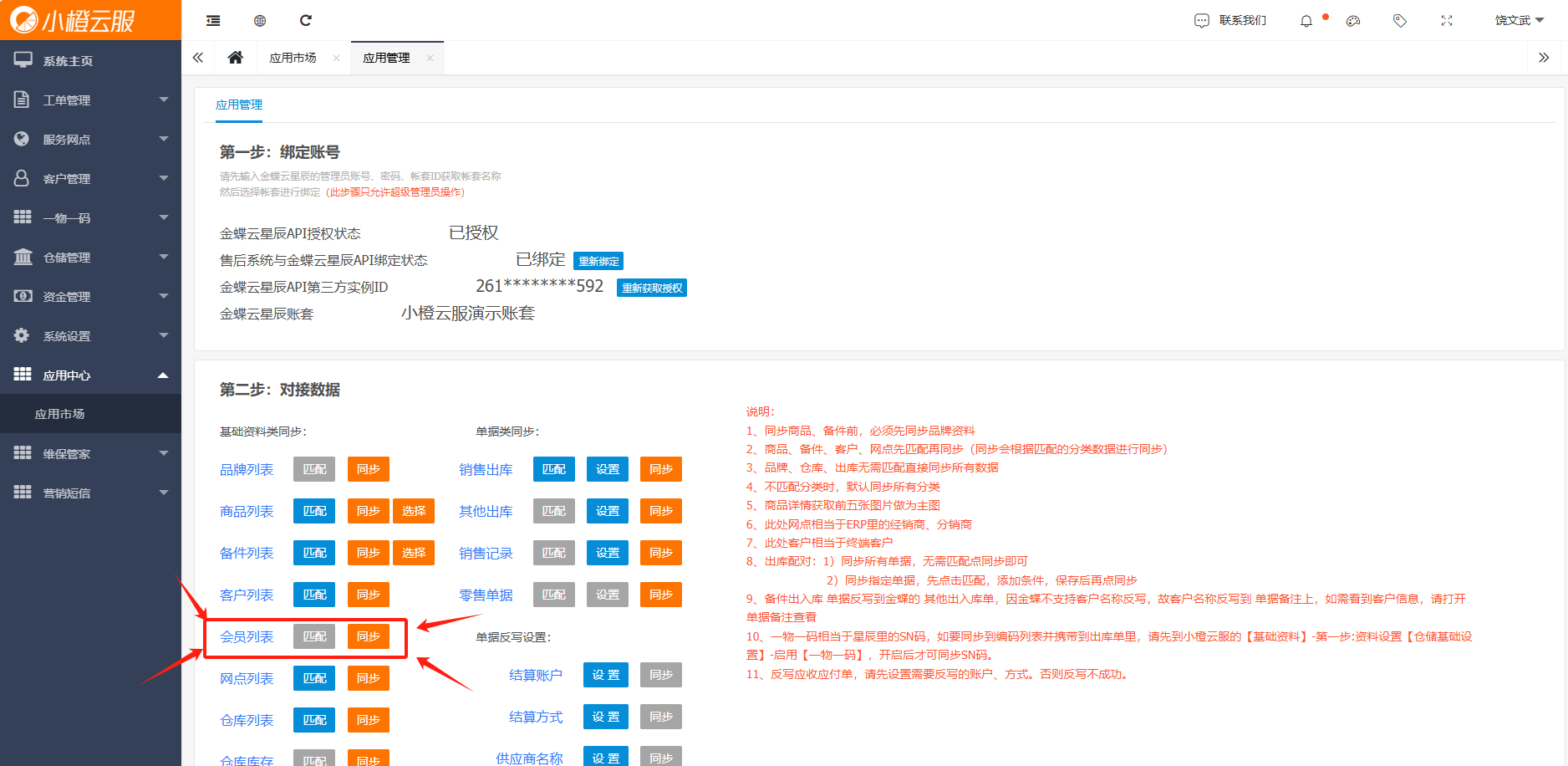Viewport: 1568px width, 766px height.
Task: Click the 工单管理 document icon
Action: [23, 100]
